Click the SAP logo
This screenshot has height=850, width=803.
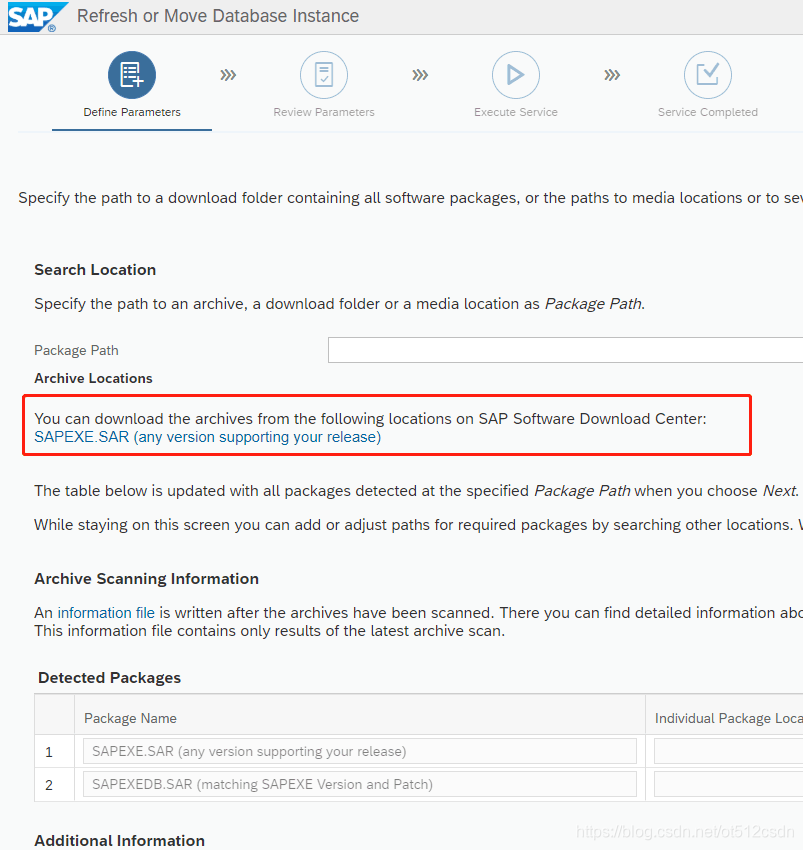[x=36, y=17]
